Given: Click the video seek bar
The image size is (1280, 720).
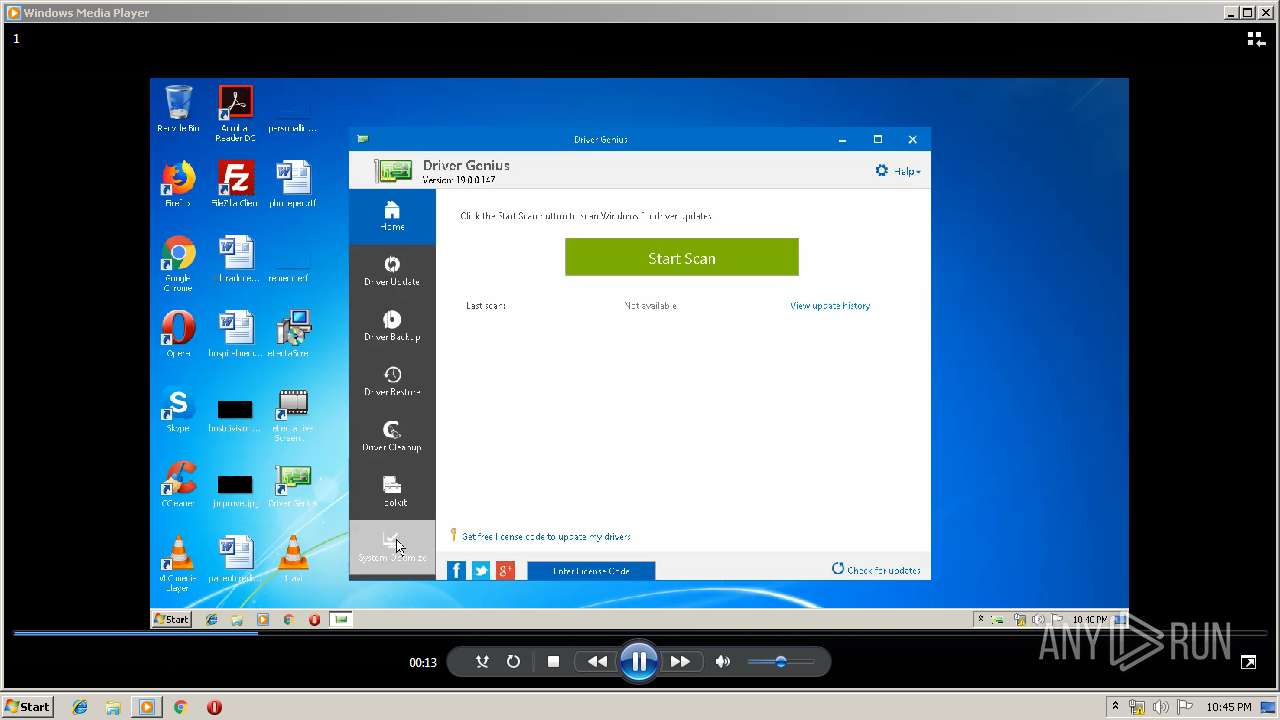Looking at the screenshot, I should coord(640,633).
